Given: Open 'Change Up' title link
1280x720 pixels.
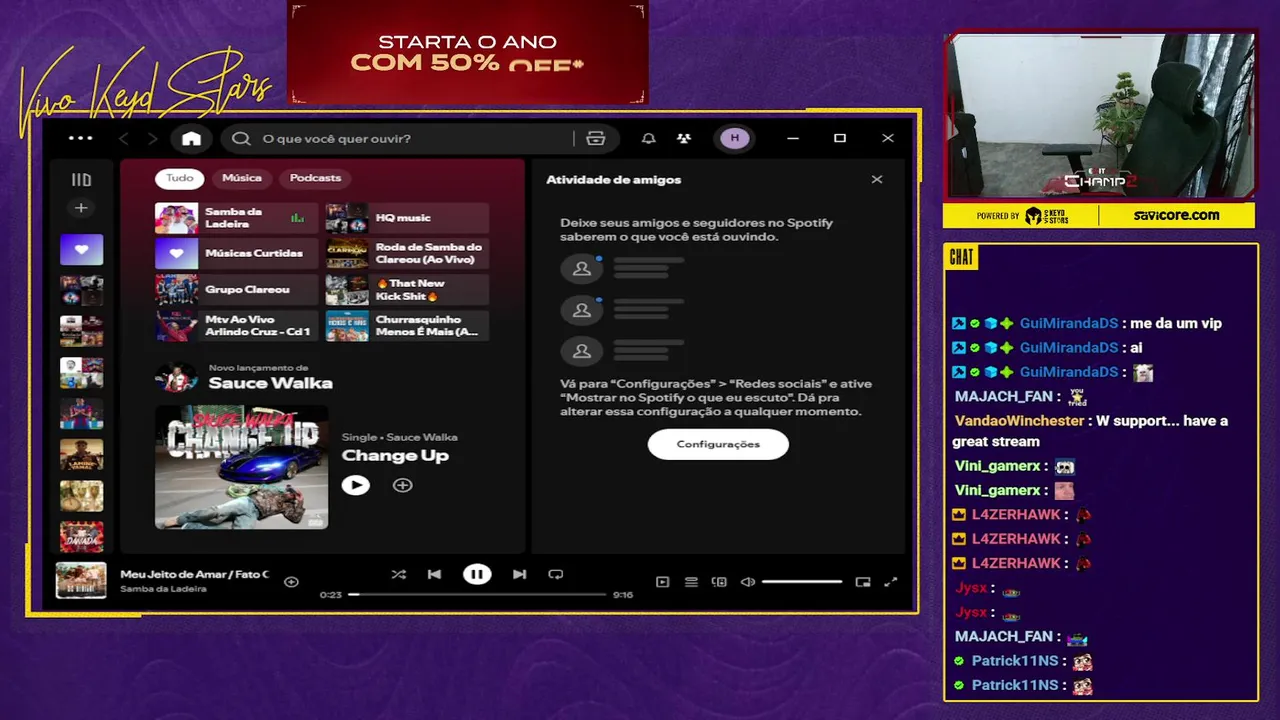Looking at the screenshot, I should [395, 456].
